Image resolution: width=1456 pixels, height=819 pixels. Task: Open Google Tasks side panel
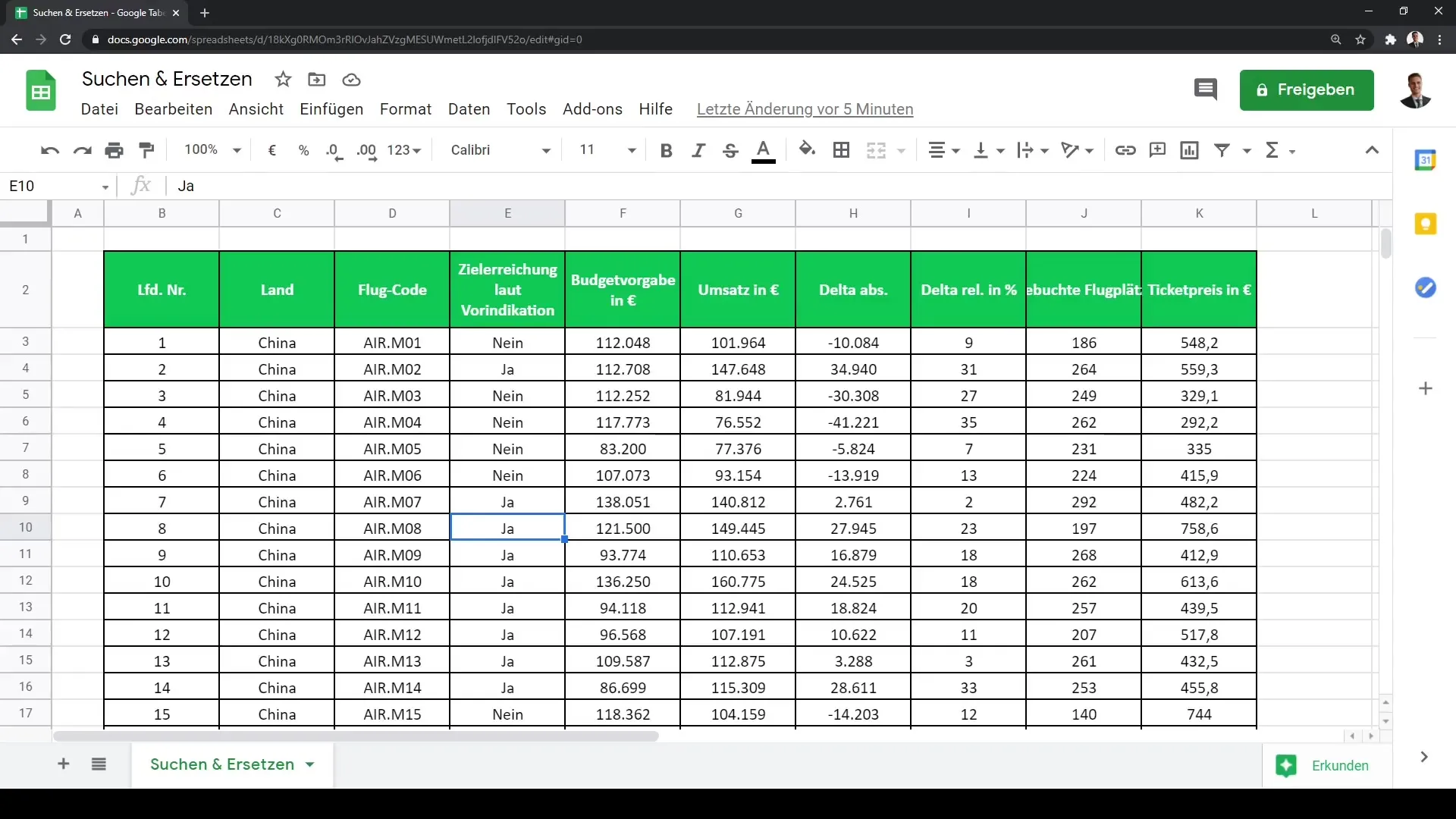(1426, 287)
